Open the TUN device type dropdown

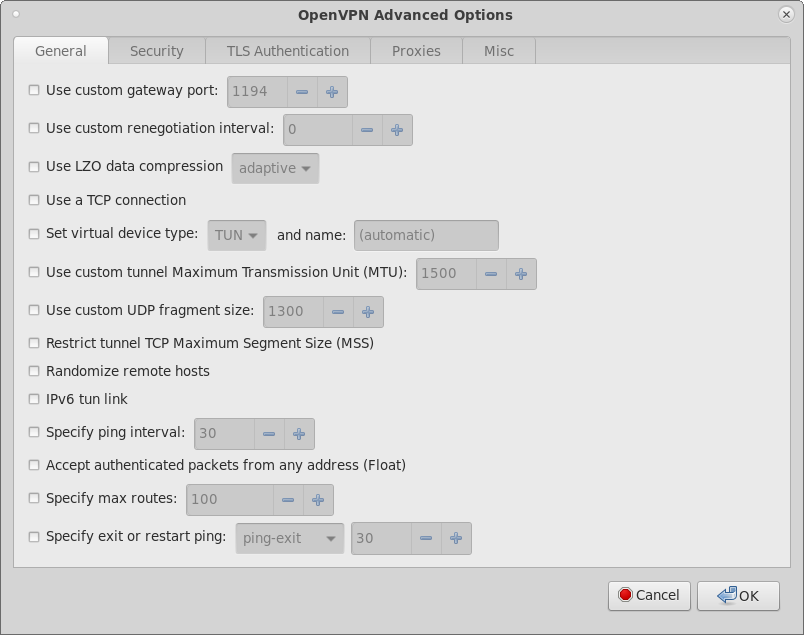(x=237, y=235)
